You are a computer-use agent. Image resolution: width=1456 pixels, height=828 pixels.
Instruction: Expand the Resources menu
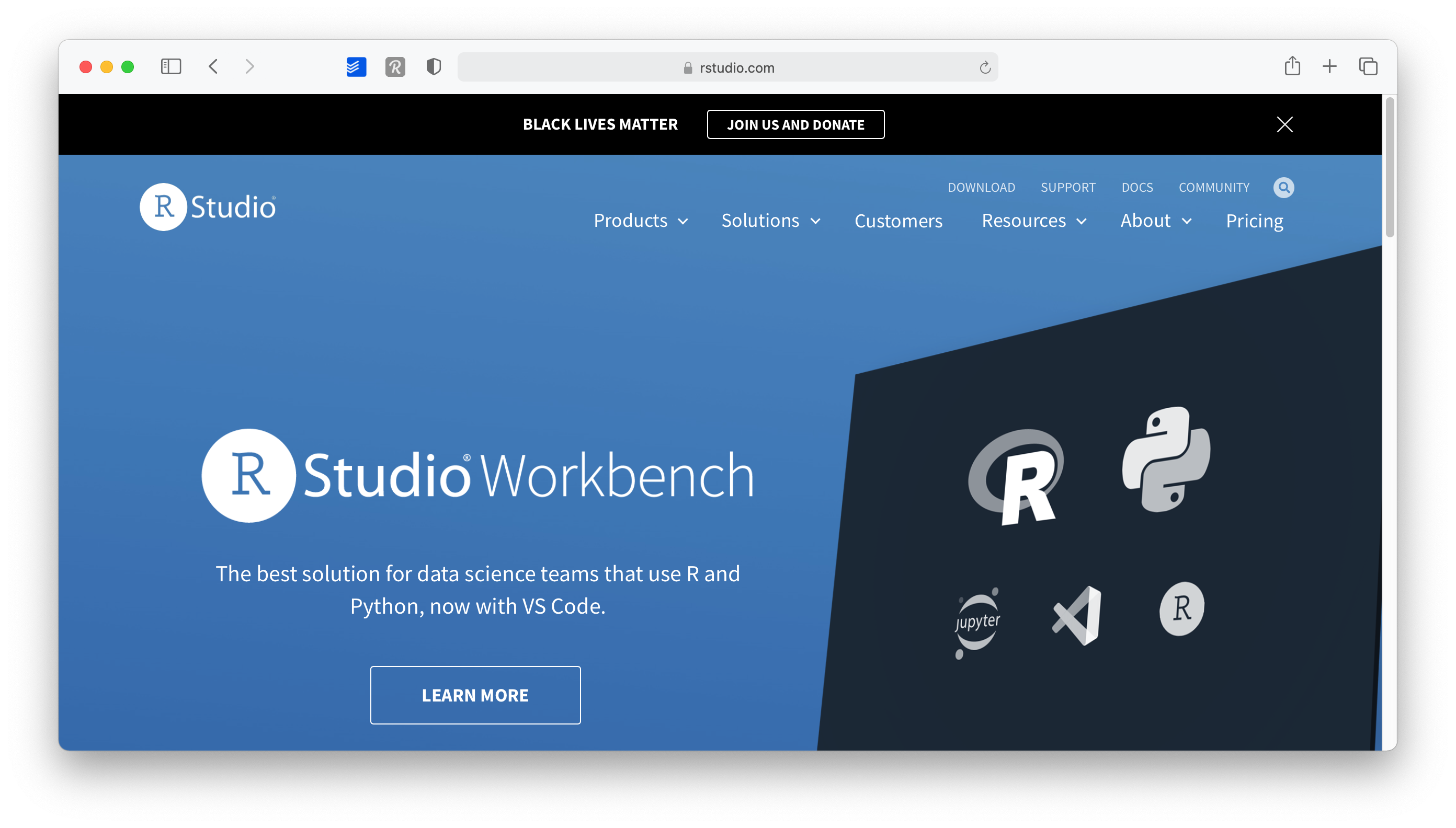[x=1034, y=221]
